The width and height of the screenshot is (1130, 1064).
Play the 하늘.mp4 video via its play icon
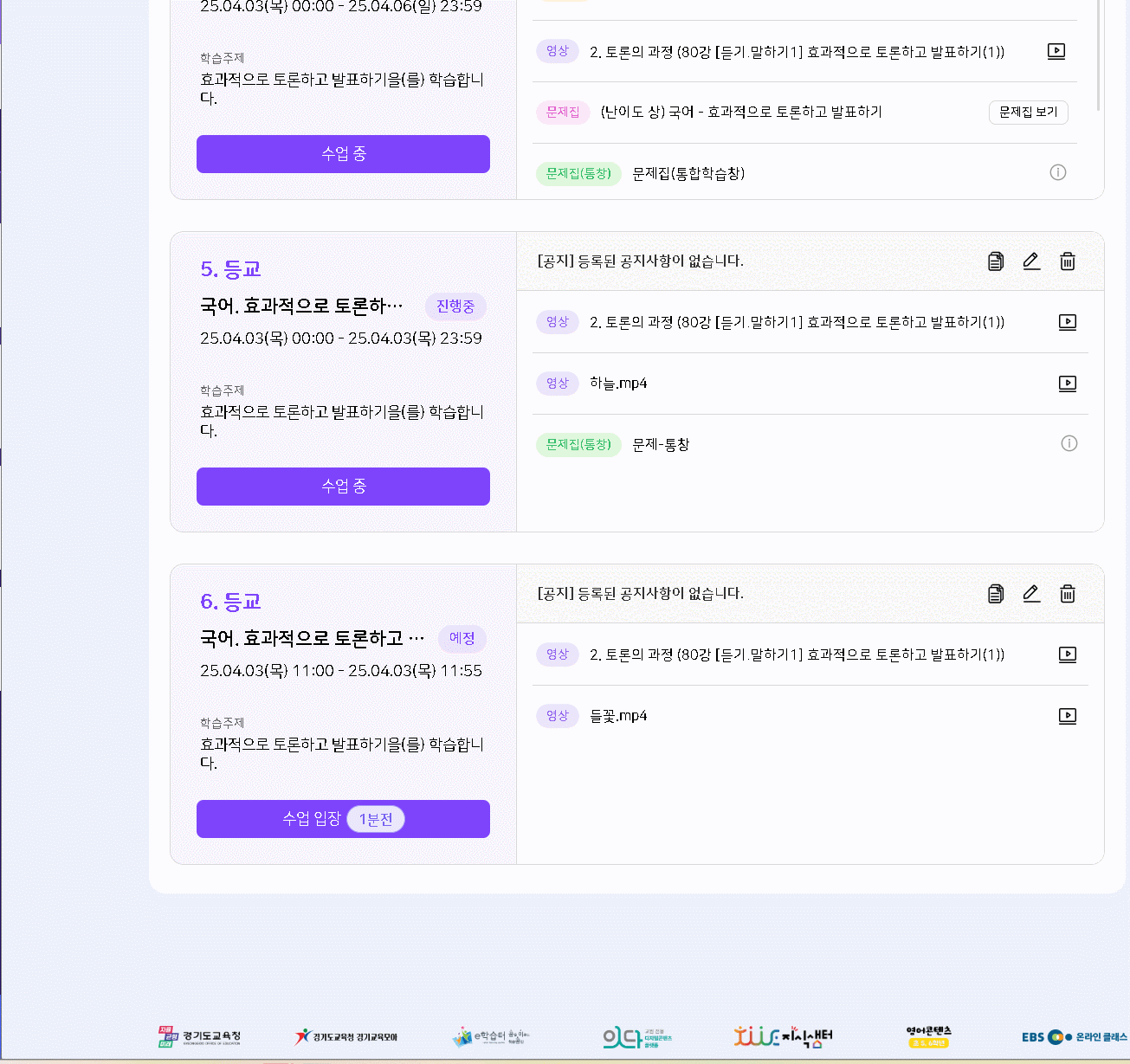pyautogui.click(x=1068, y=384)
